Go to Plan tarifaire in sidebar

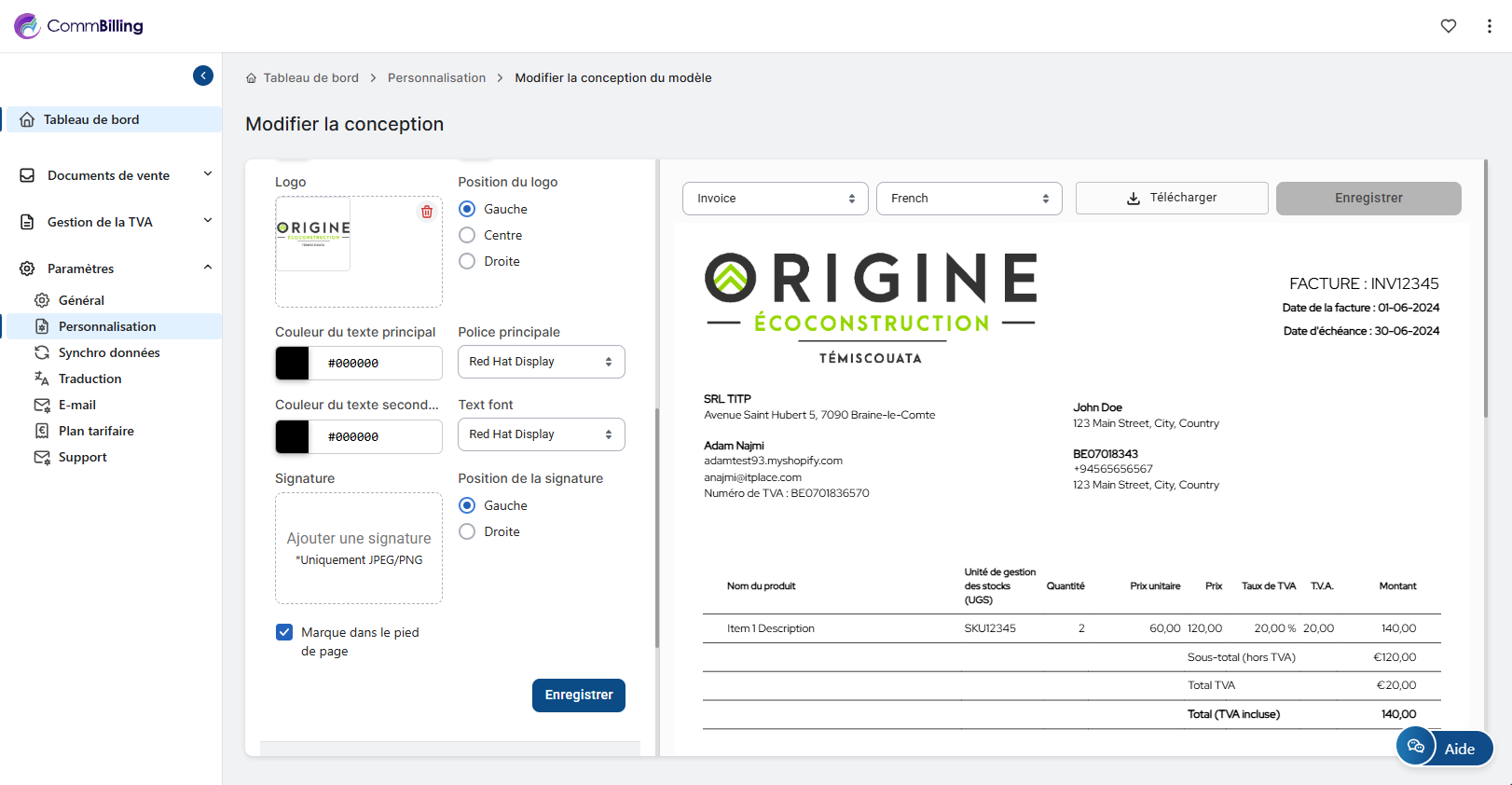point(96,431)
